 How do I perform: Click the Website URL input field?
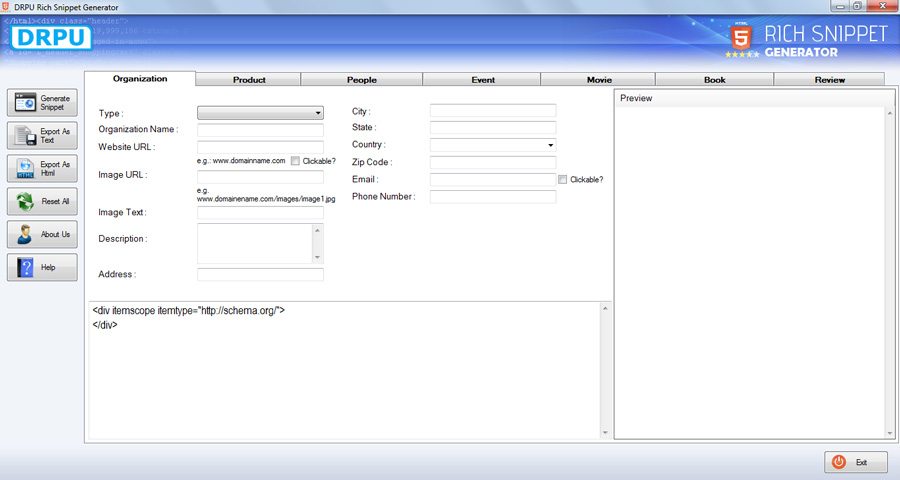[260, 148]
